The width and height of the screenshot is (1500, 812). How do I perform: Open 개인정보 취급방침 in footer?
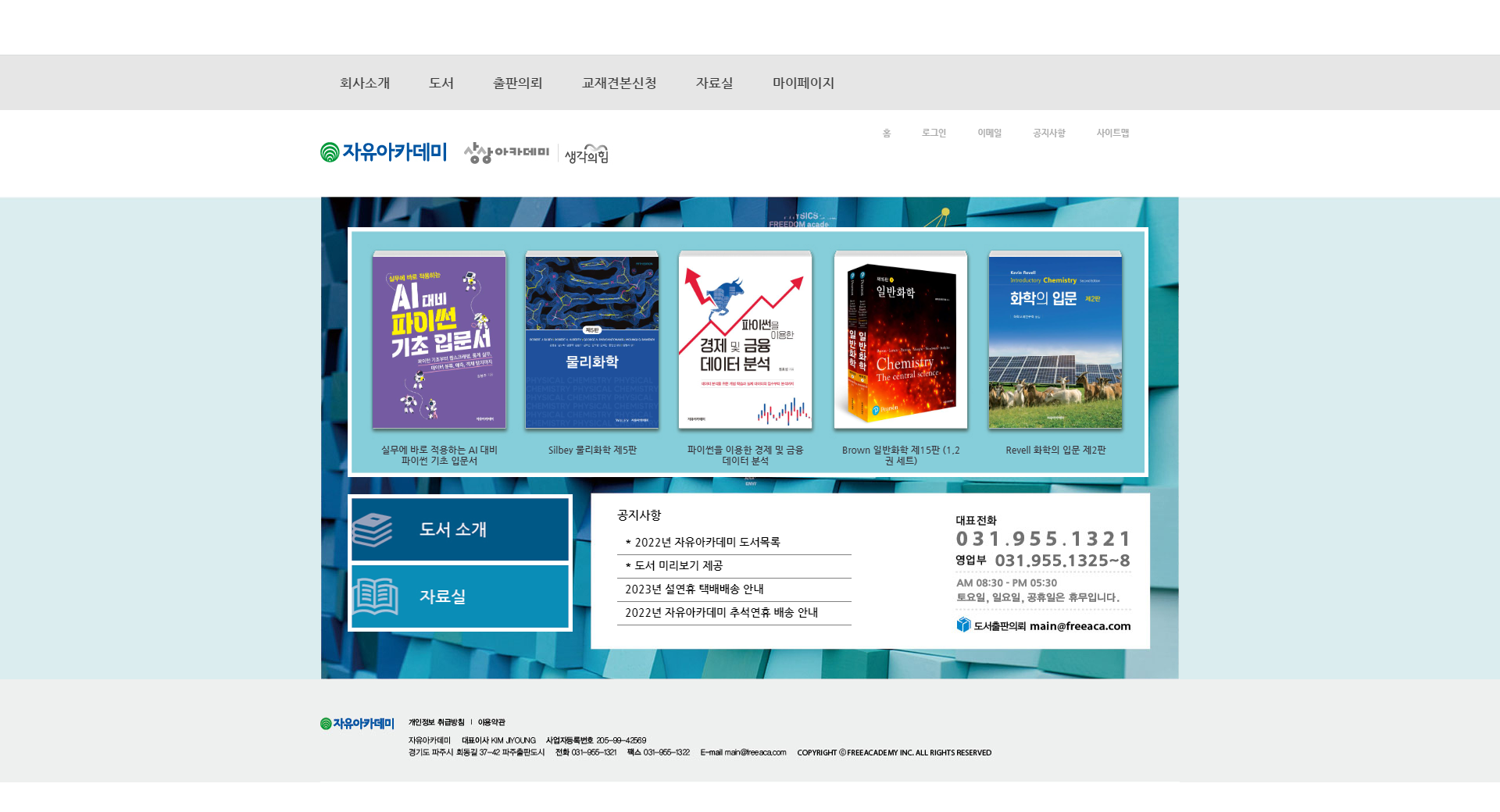pyautogui.click(x=436, y=722)
